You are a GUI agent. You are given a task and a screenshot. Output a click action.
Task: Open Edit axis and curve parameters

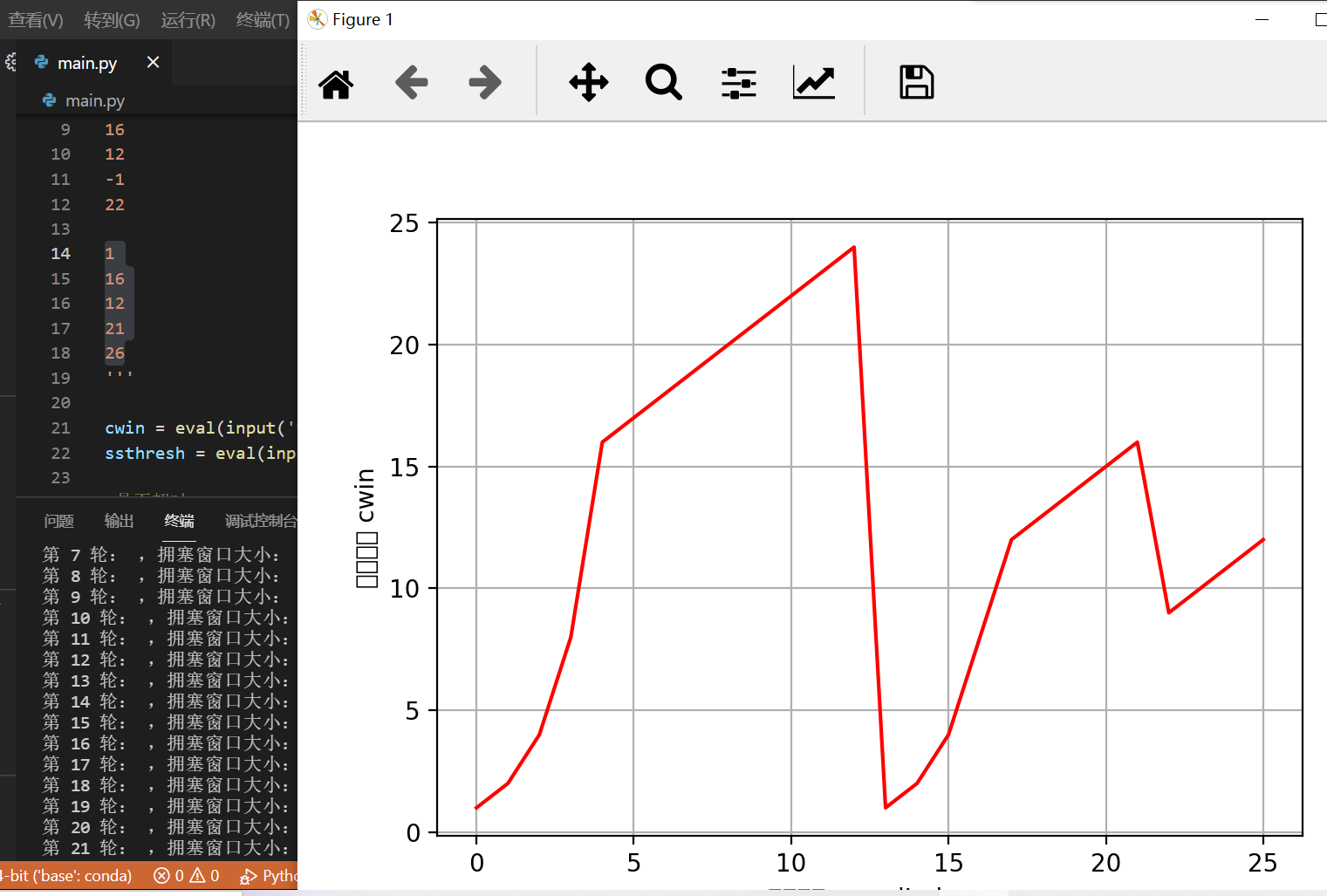(x=814, y=83)
